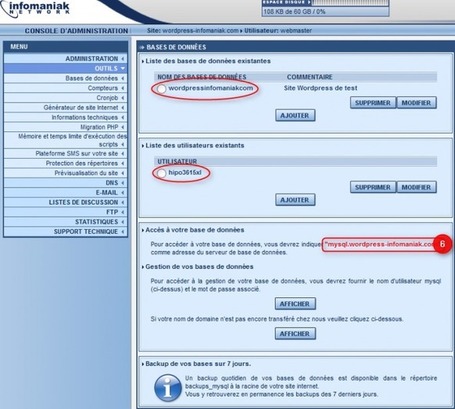
Task: Select the wordpressinfomaniakcom database radio button
Action: [162, 89]
